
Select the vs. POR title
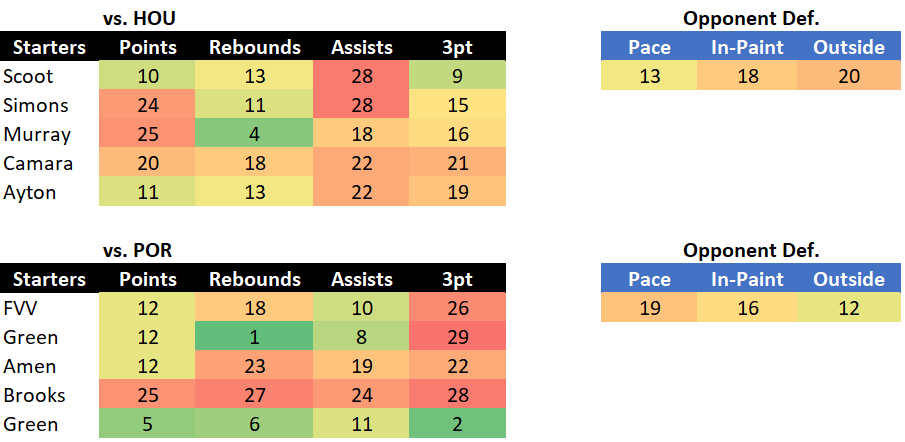[137, 250]
